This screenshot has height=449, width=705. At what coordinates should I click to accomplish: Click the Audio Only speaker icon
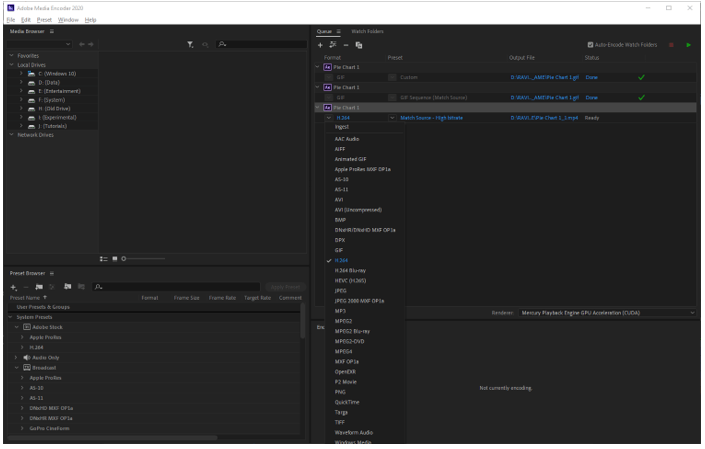click(27, 358)
